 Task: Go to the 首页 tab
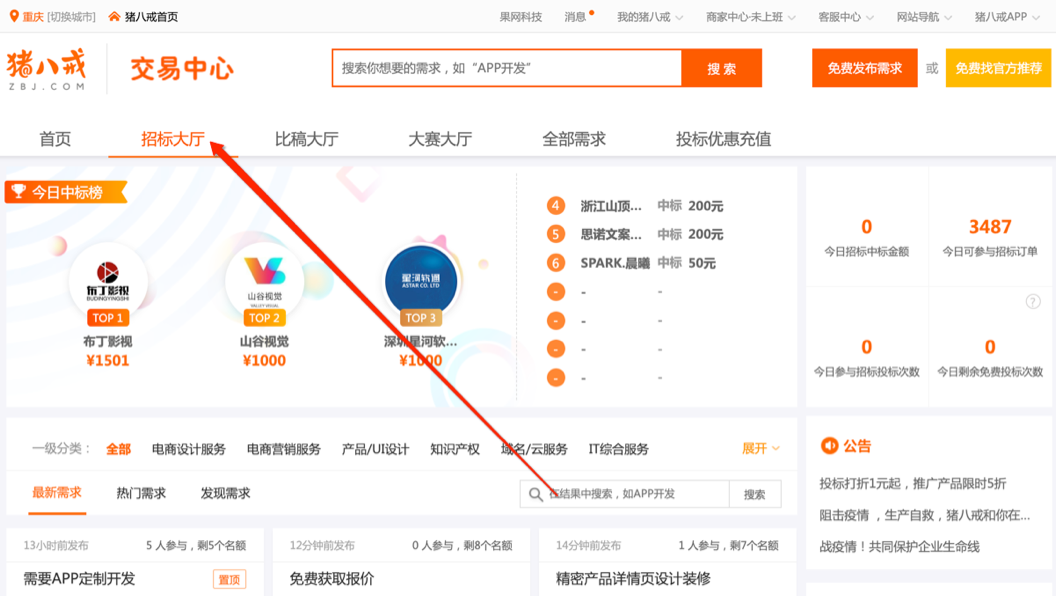(55, 139)
